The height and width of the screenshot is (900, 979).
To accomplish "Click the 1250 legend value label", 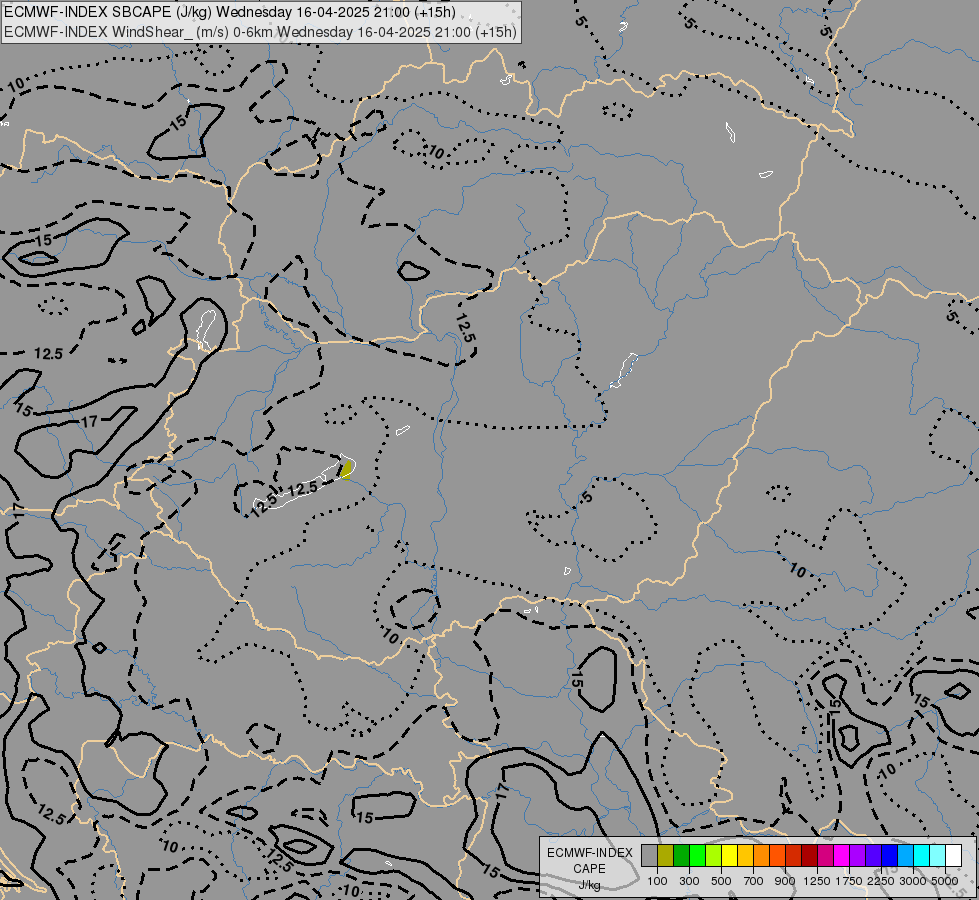I will point(817,881).
